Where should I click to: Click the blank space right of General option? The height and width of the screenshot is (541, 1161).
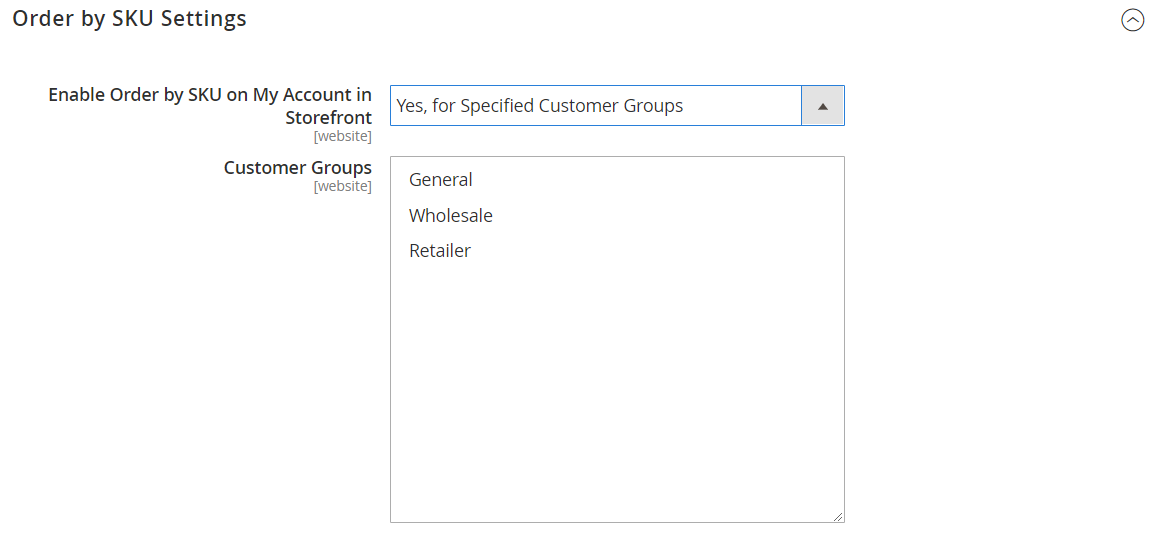pos(650,180)
